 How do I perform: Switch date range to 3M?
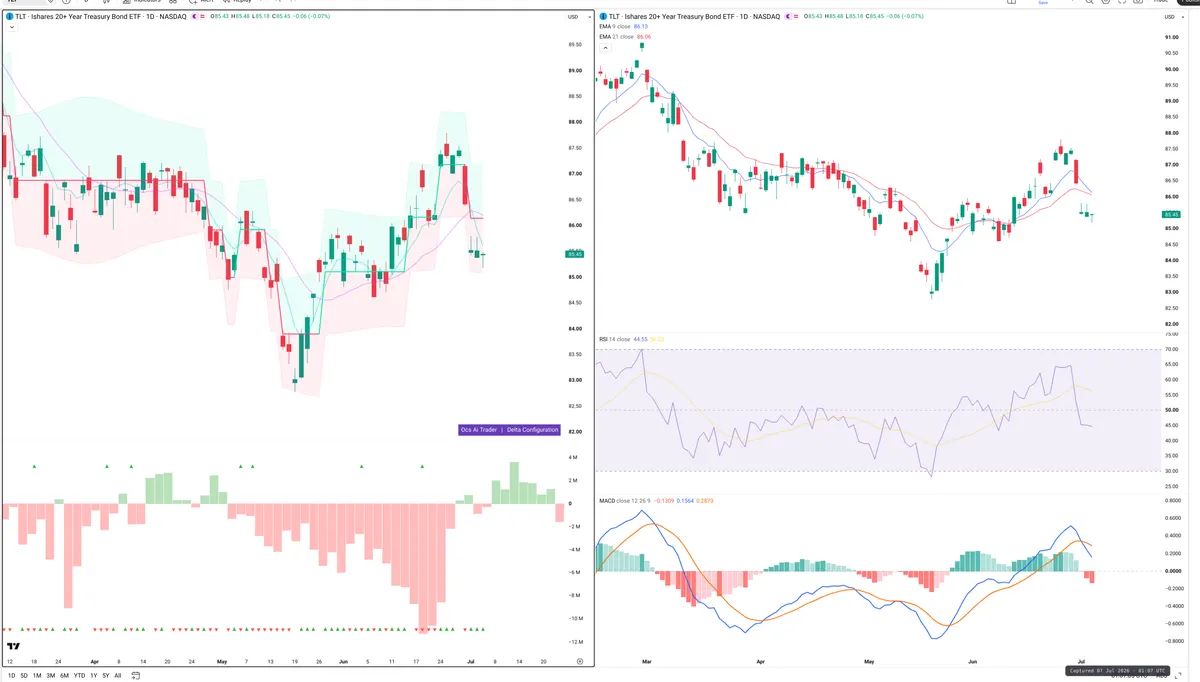[50, 676]
